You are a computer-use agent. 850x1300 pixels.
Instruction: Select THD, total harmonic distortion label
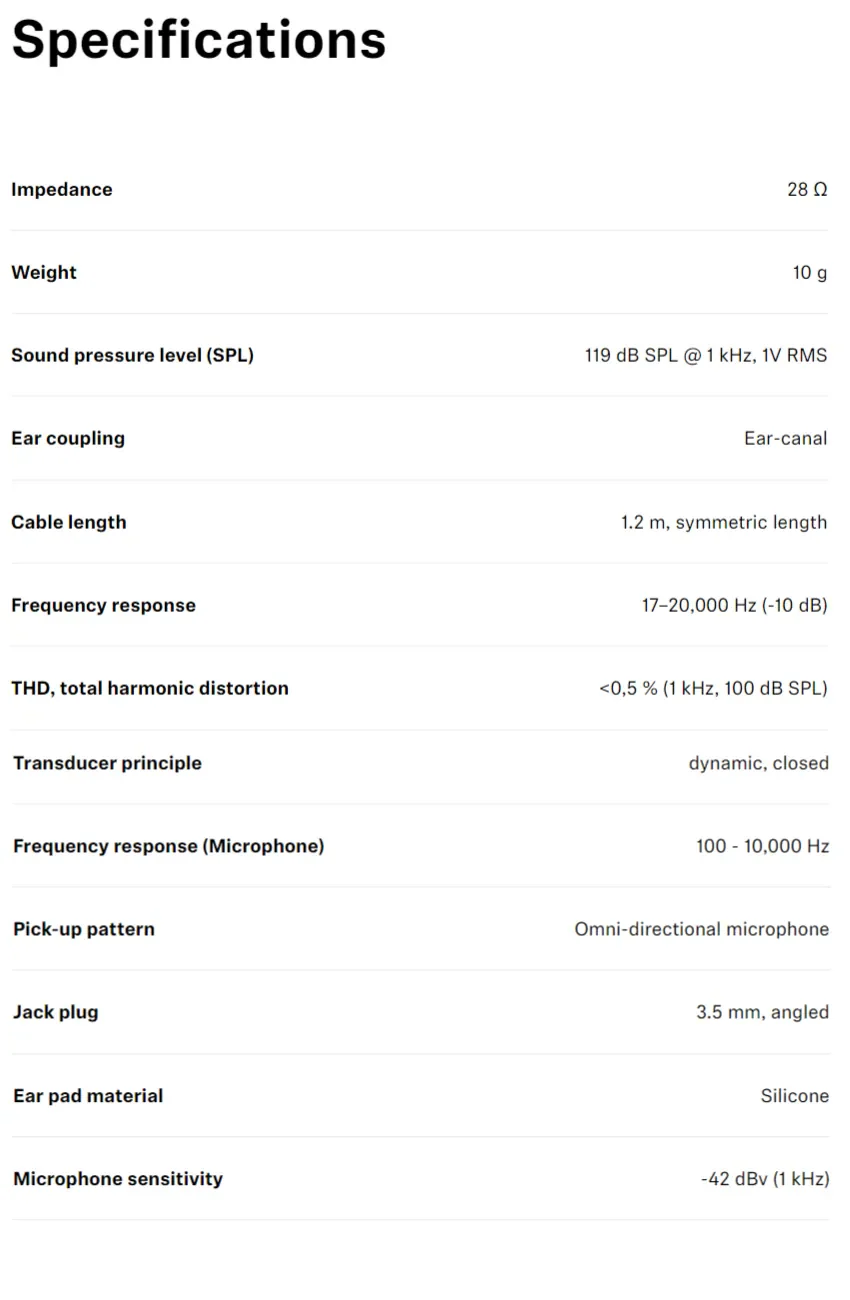[x=150, y=688]
